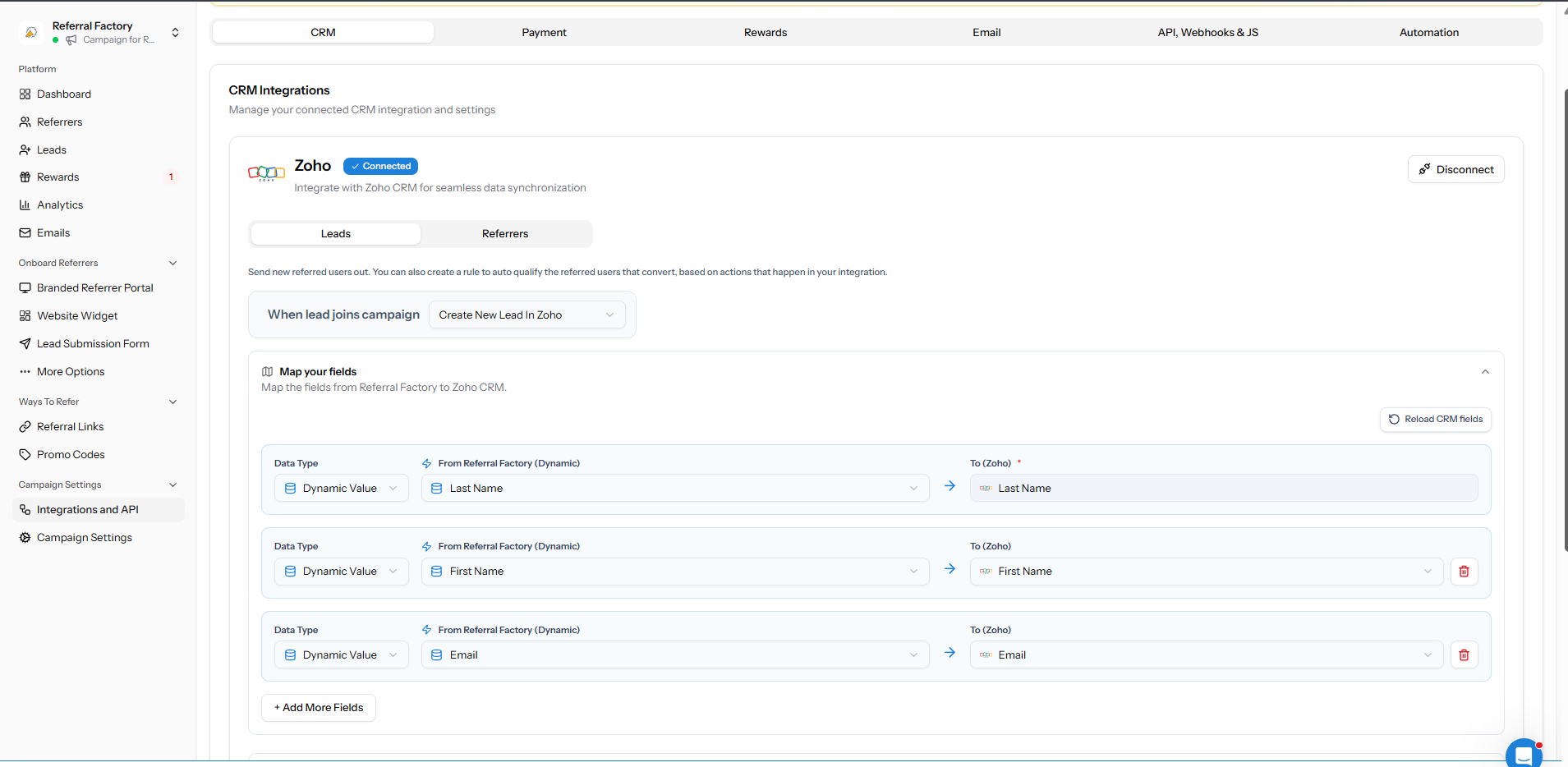
Task: Collapse the Ways To Refer group
Action: 172,402
